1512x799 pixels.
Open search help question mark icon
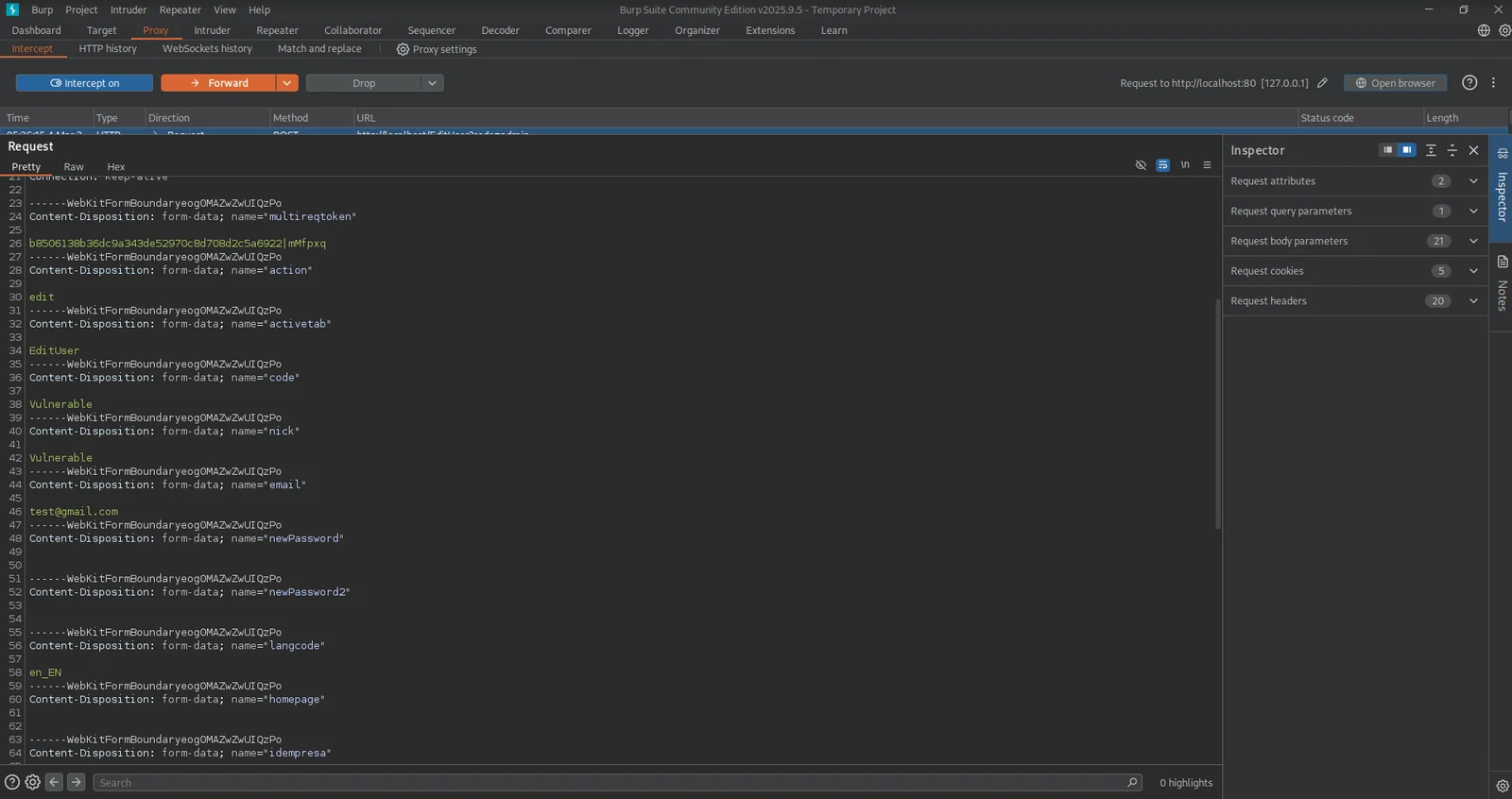point(12,782)
